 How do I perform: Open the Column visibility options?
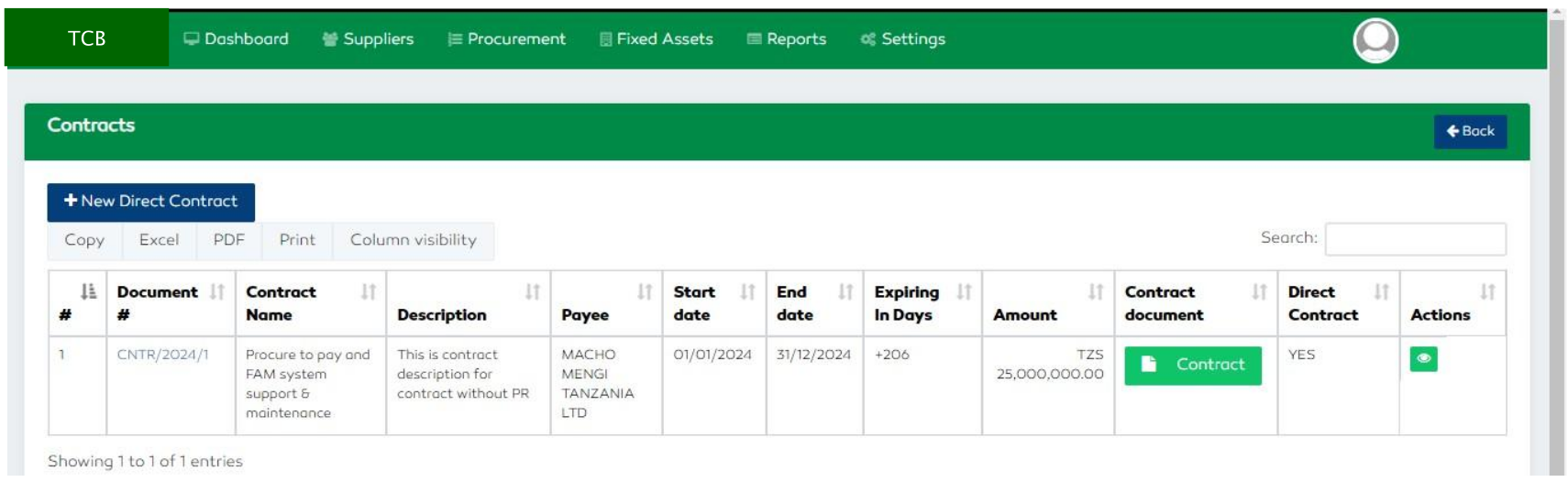pos(414,240)
